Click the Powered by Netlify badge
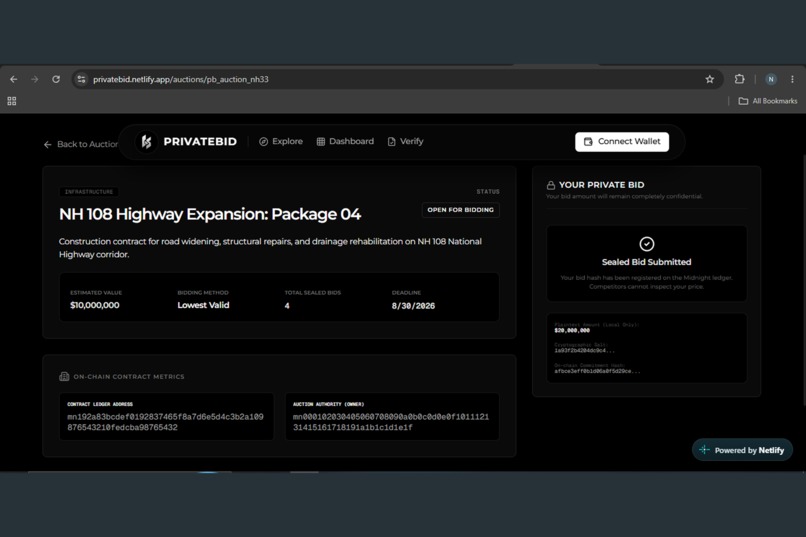Viewport: 806px width, 537px height. (x=742, y=450)
